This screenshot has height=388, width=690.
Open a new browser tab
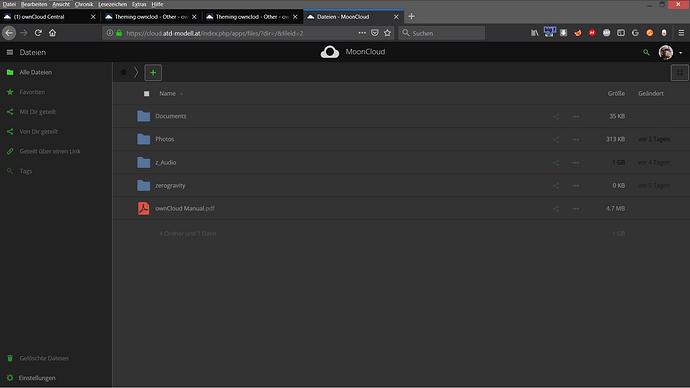(x=411, y=16)
